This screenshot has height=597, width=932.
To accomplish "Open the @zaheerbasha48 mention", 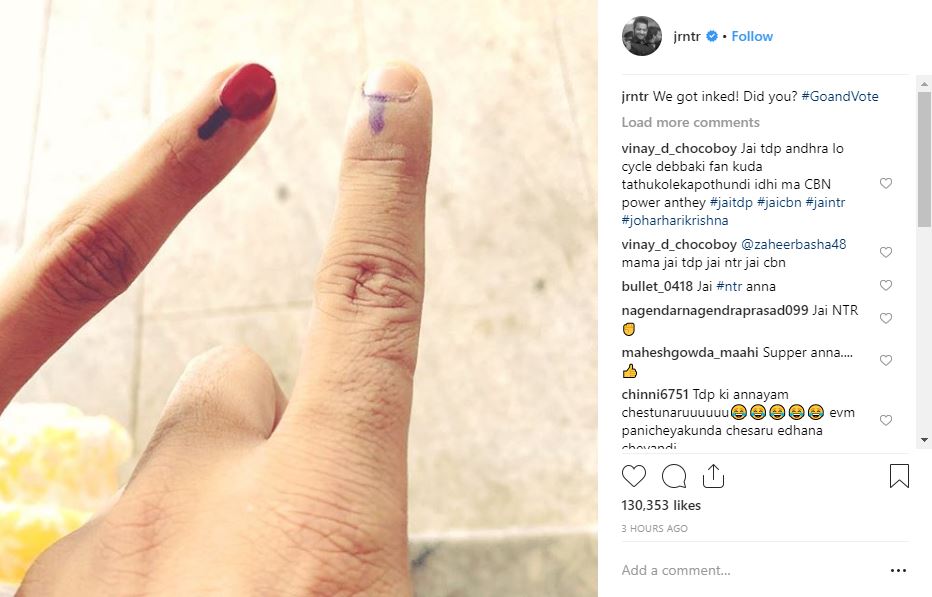I will (794, 244).
